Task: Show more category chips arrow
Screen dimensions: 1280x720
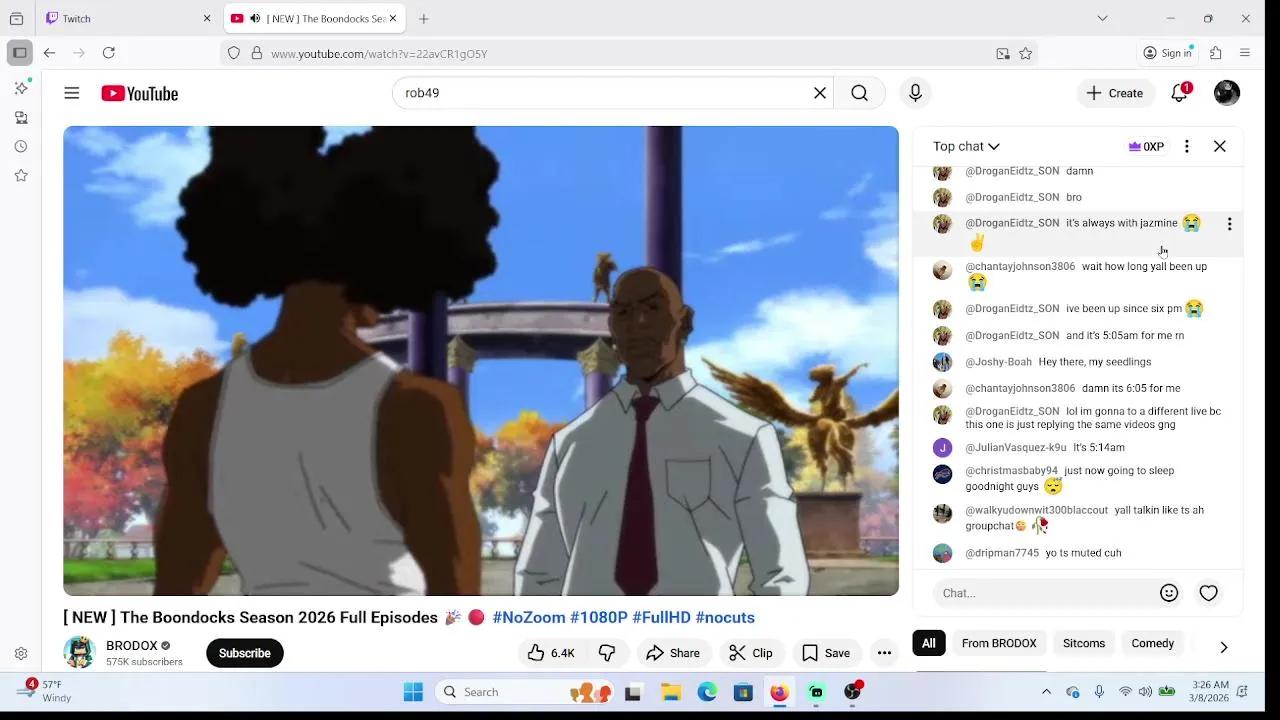Action: point(1223,647)
